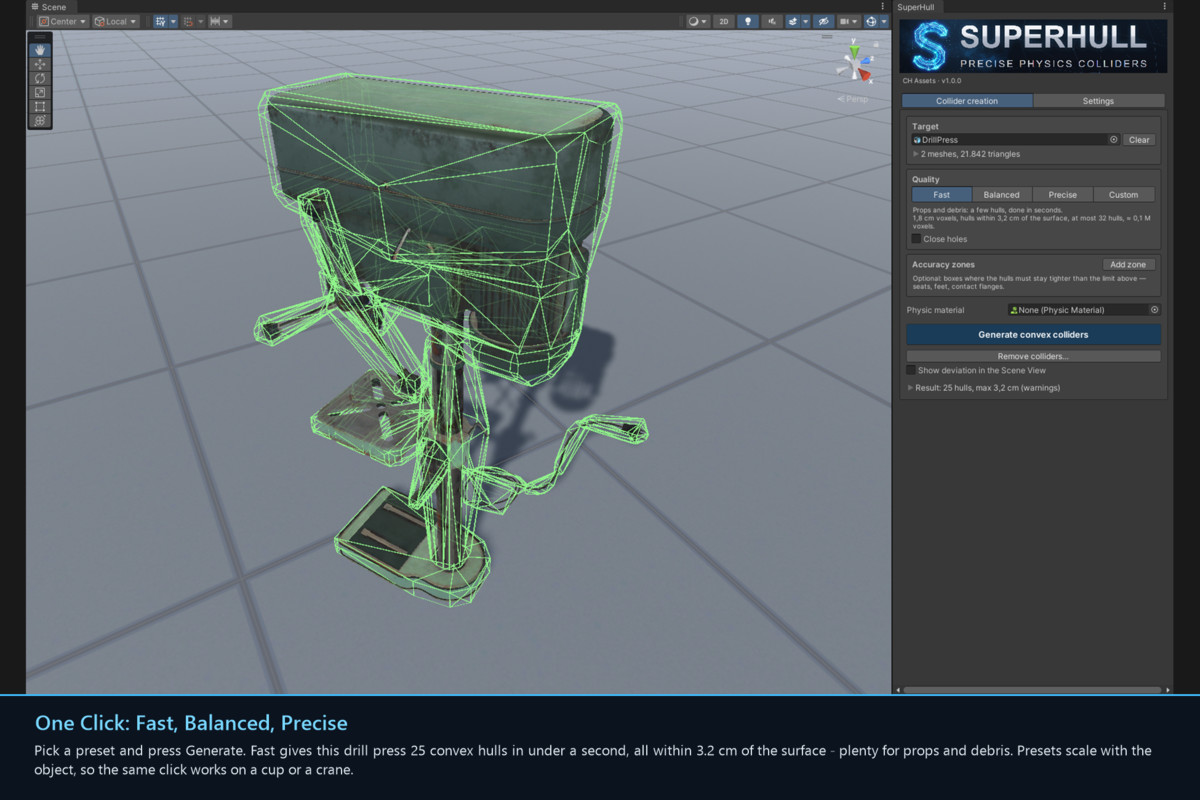Viewport: 1200px width, 800px height.
Task: Click the Gizmos toggle icon
Action: 871,21
